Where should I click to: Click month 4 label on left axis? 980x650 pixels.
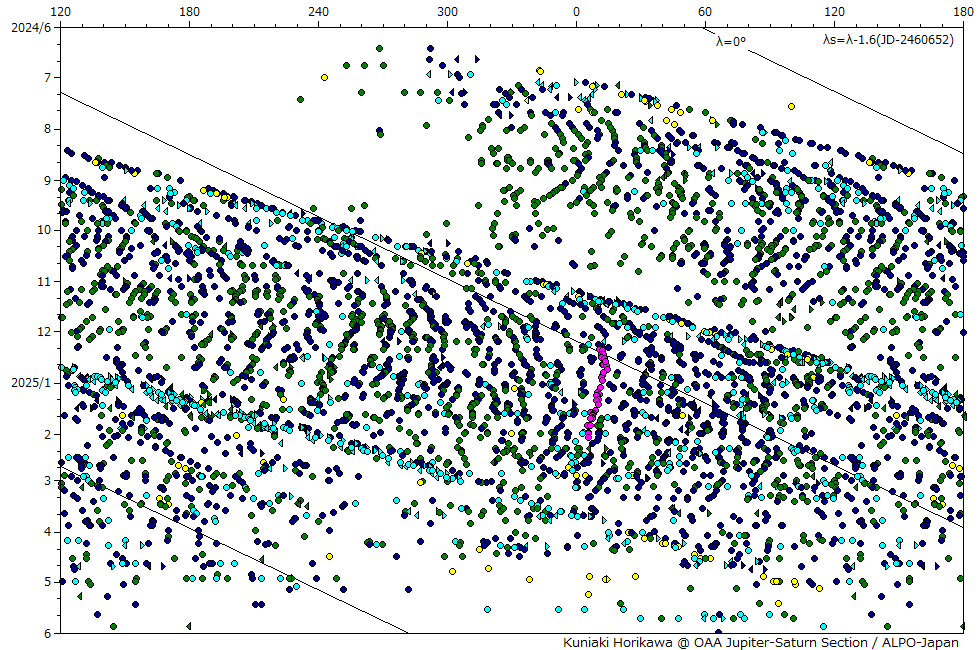click(x=46, y=532)
